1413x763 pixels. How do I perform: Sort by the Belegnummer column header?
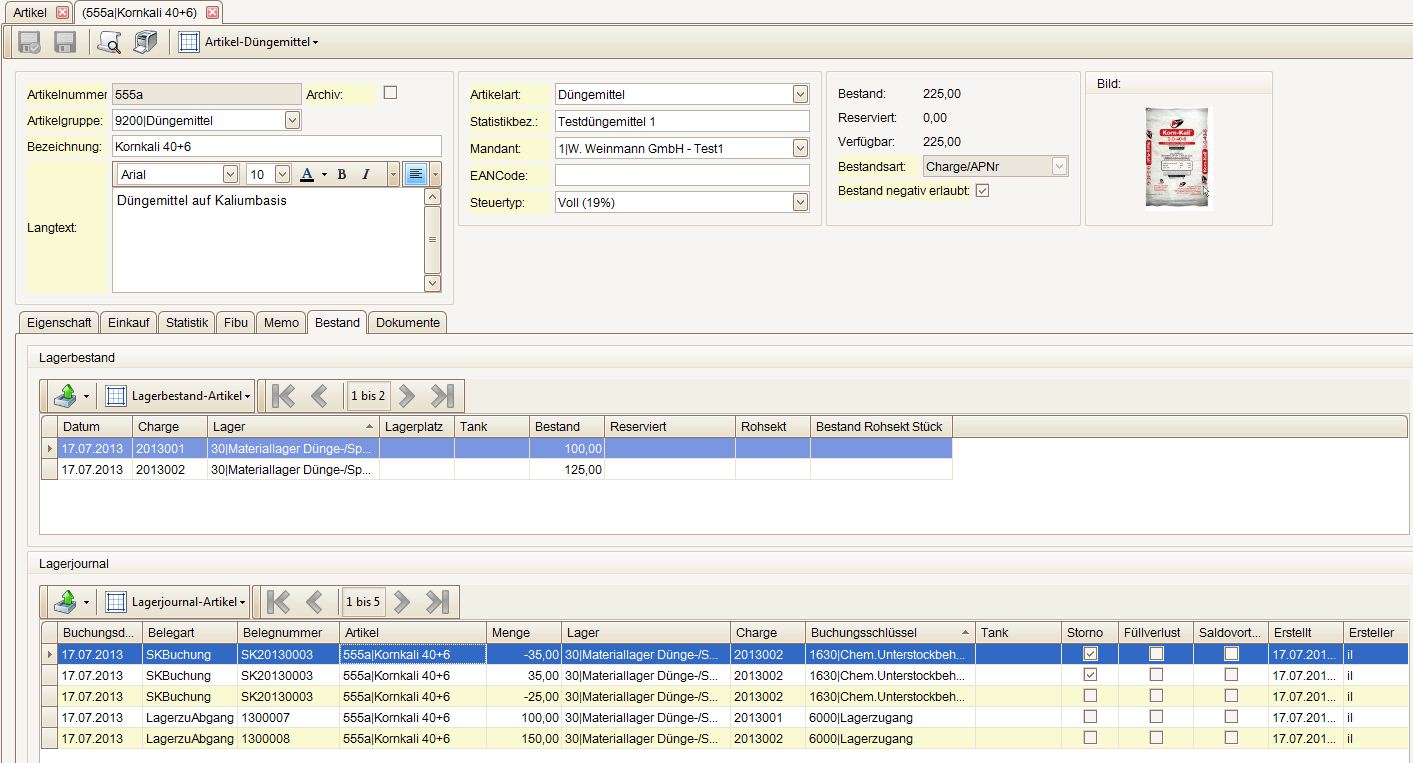pyautogui.click(x=287, y=632)
